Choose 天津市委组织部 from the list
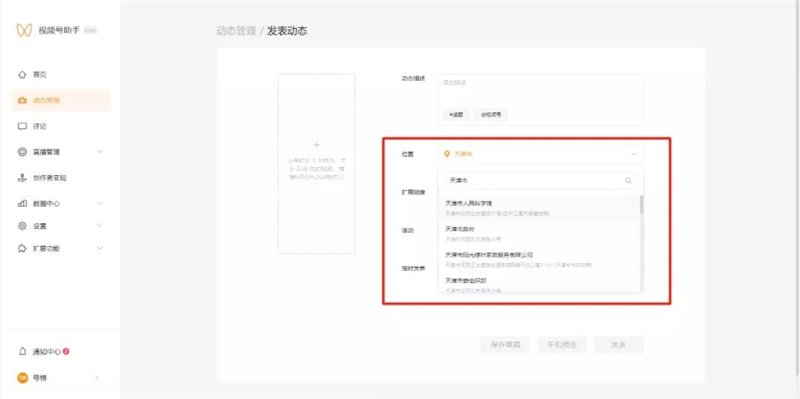The image size is (800, 399). 539,283
